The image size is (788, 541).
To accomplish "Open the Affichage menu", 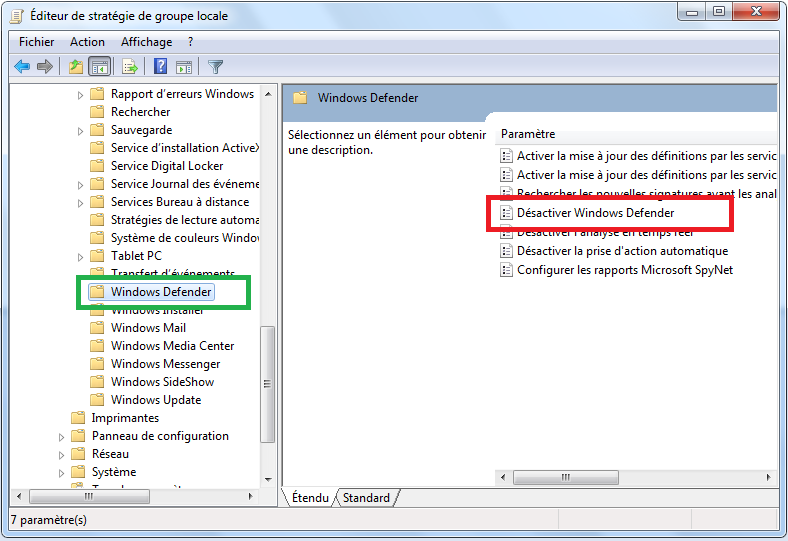I will pyautogui.click(x=146, y=42).
